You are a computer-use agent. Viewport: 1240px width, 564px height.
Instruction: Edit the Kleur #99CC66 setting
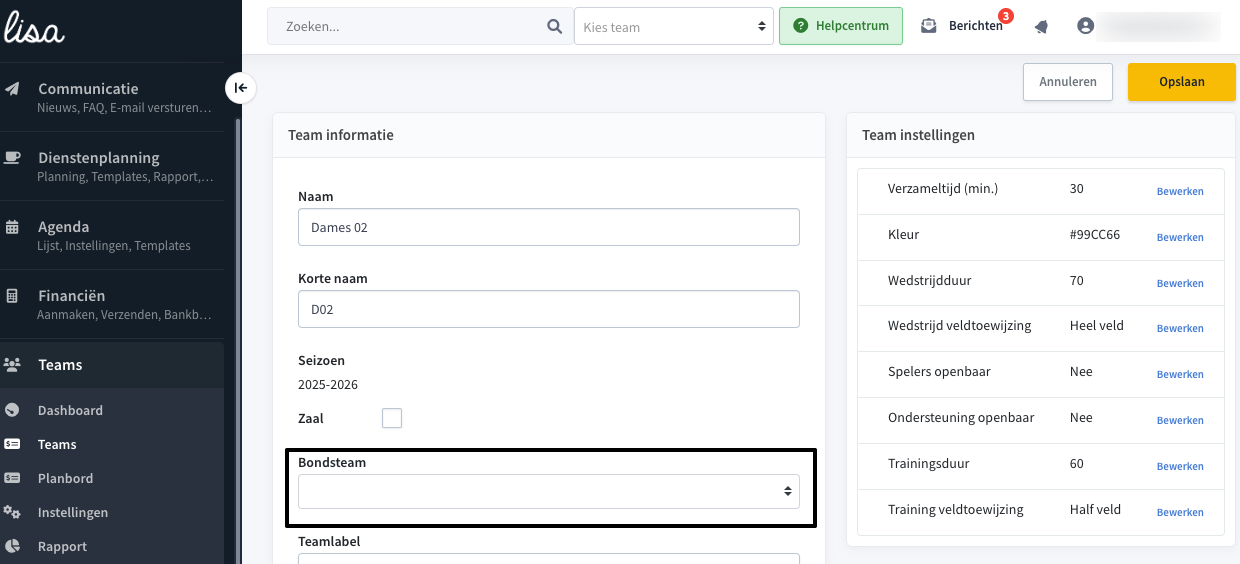click(x=1180, y=237)
